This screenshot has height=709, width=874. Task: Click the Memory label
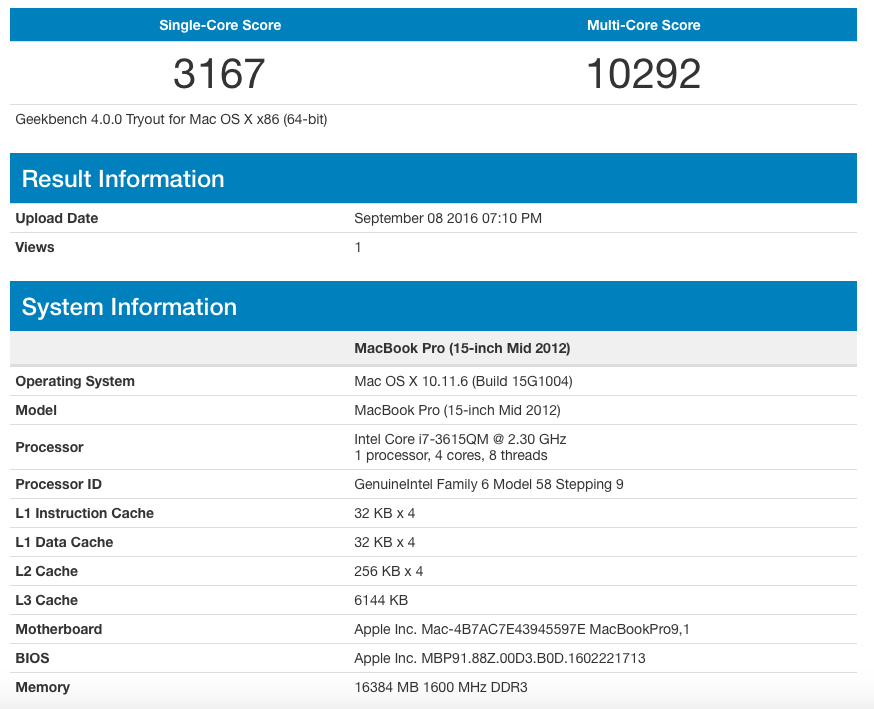[43, 687]
